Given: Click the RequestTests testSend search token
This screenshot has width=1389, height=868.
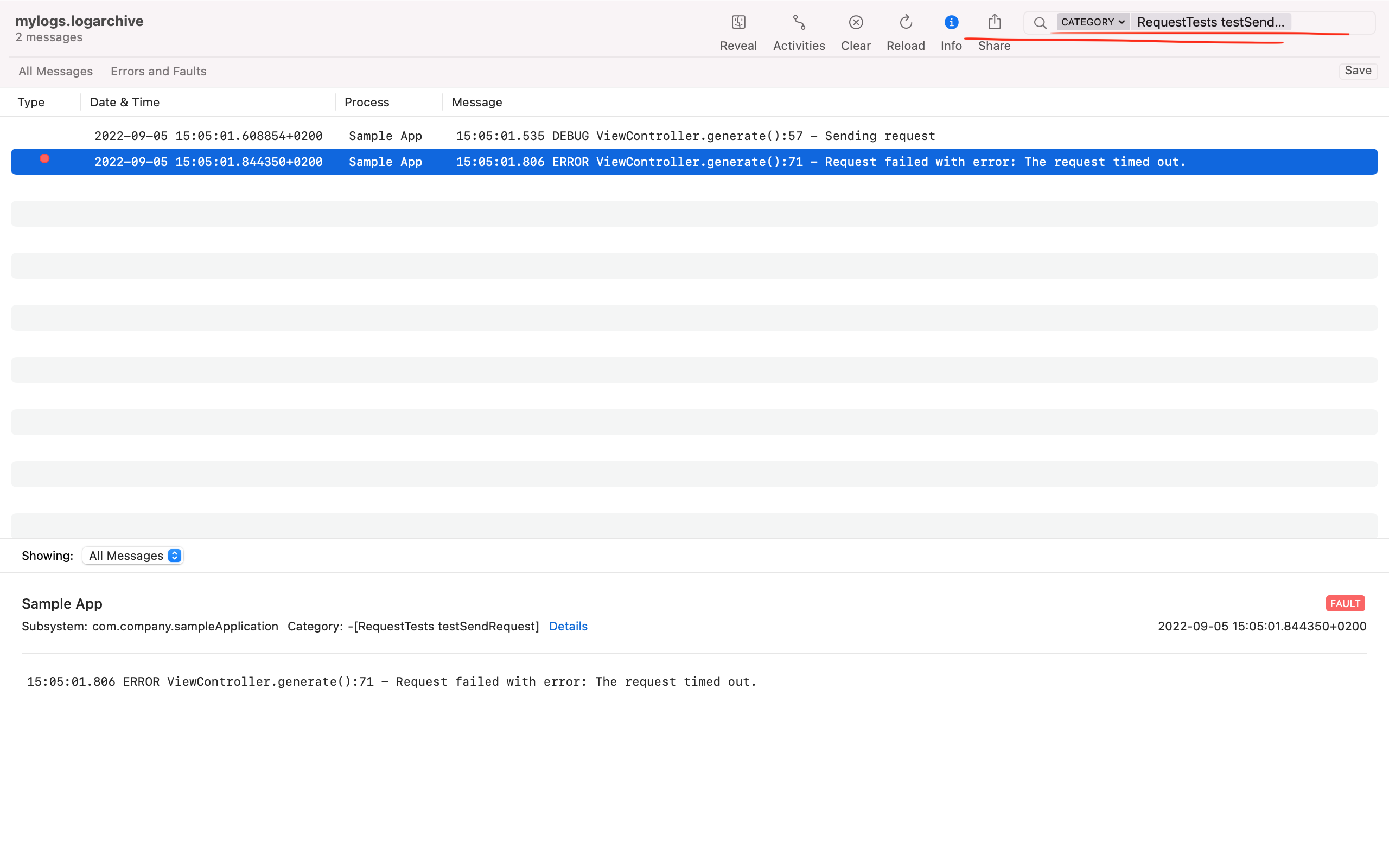Looking at the screenshot, I should 1210,22.
